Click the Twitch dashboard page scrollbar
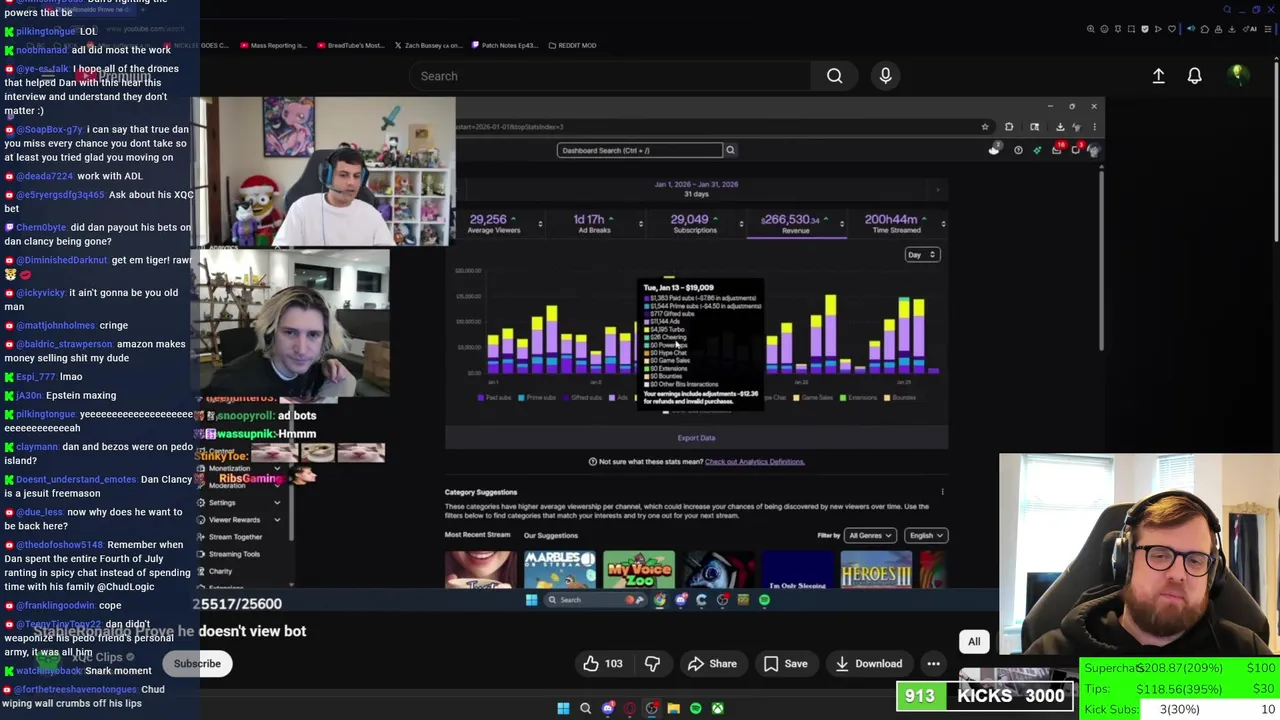 pyautogui.click(x=1101, y=260)
